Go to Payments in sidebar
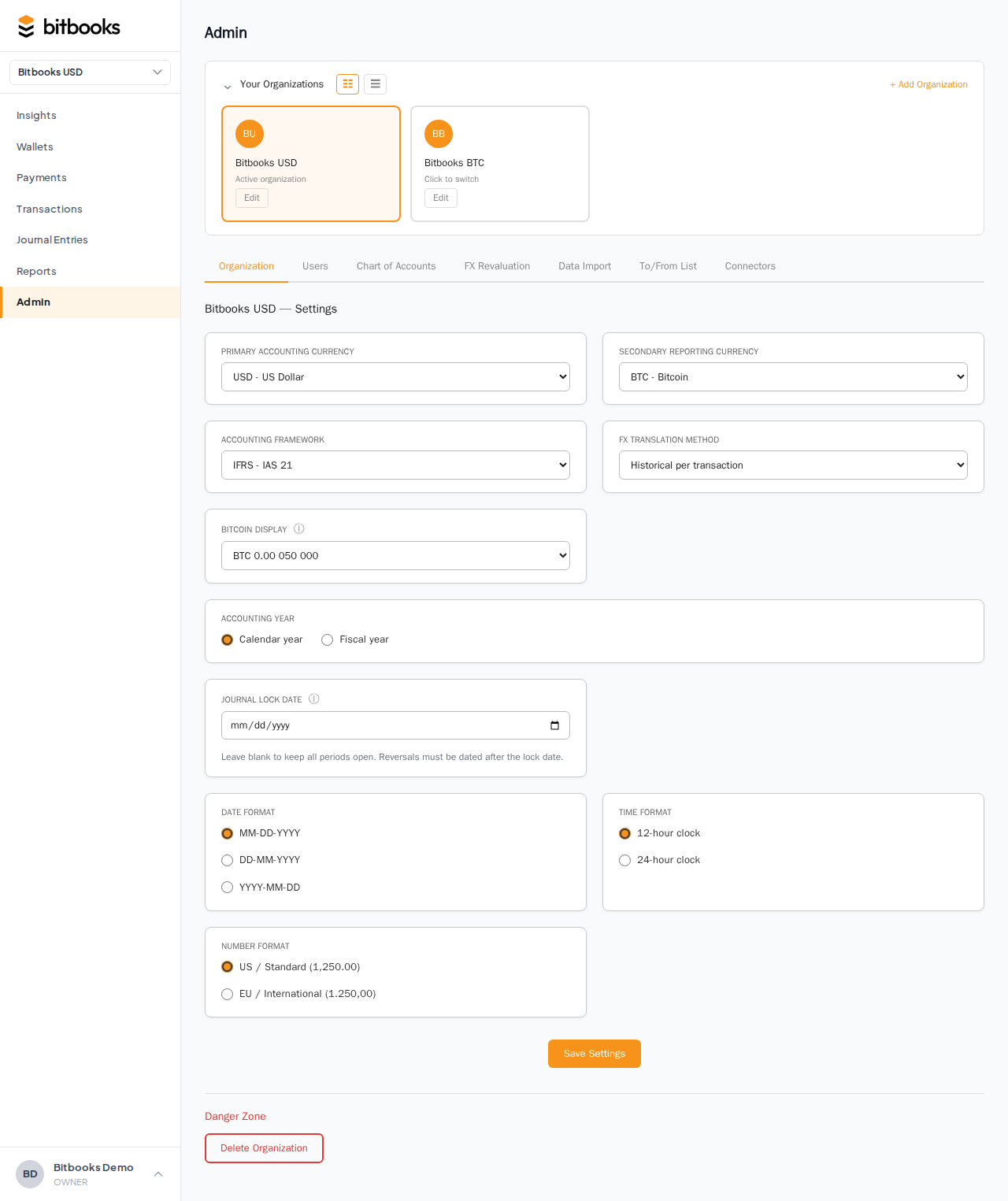 91,178
